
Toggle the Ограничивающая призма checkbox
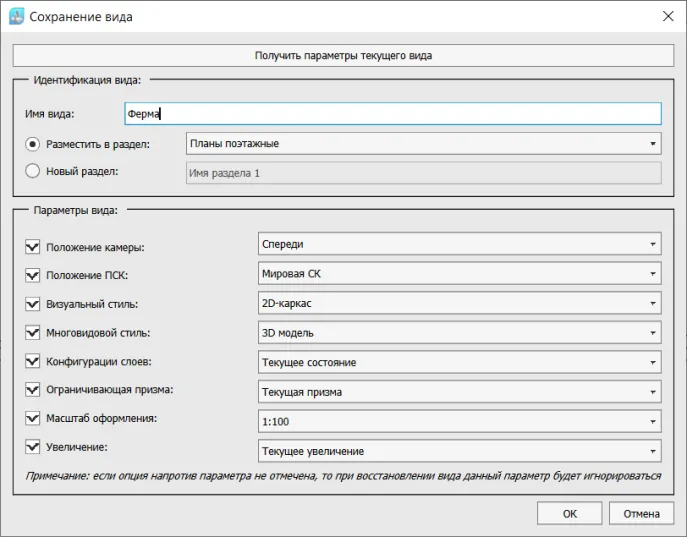tap(33, 391)
